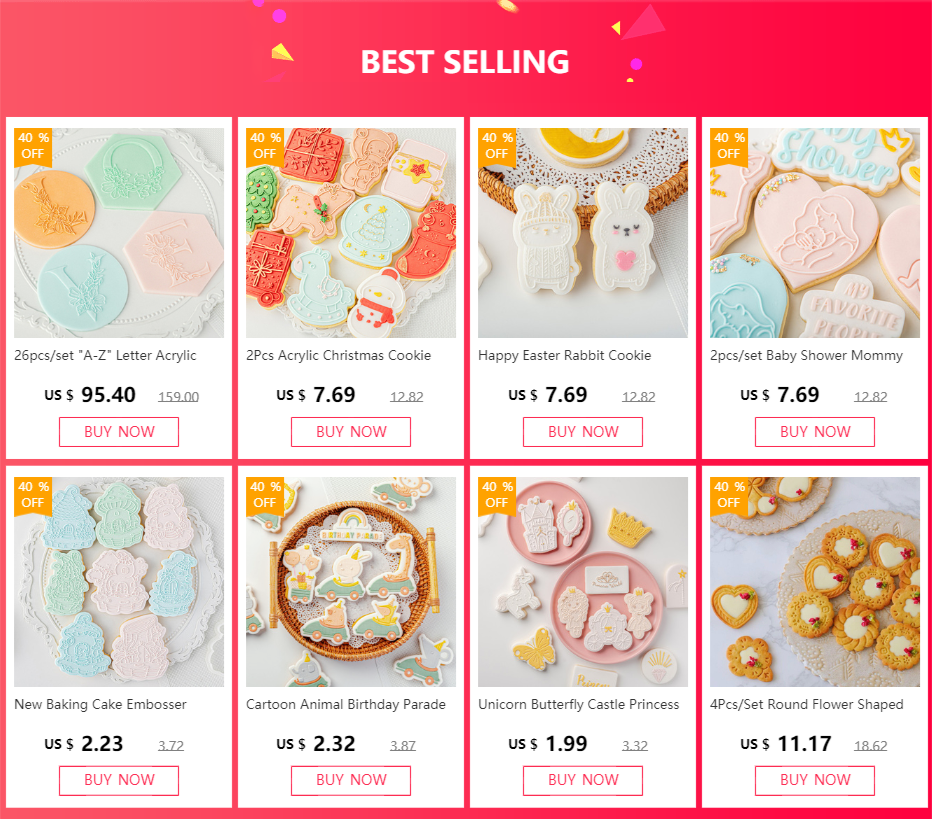Open the A-Z Letter Acrylic product image
Viewport: 932px width, 819px height.
pos(119,233)
